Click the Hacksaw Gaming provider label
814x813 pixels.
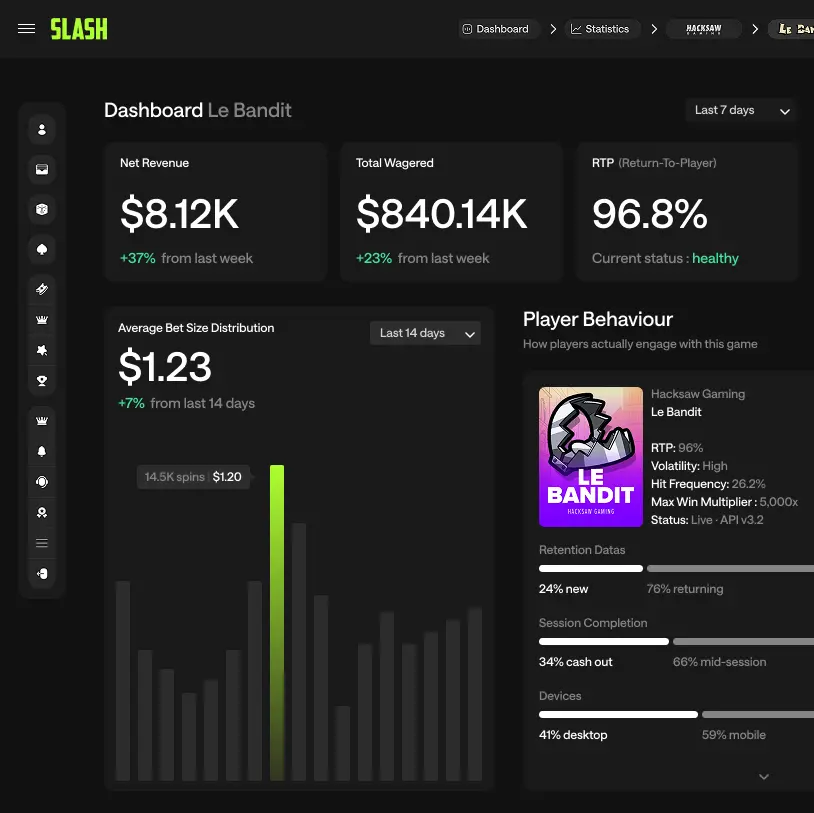[x=698, y=394]
